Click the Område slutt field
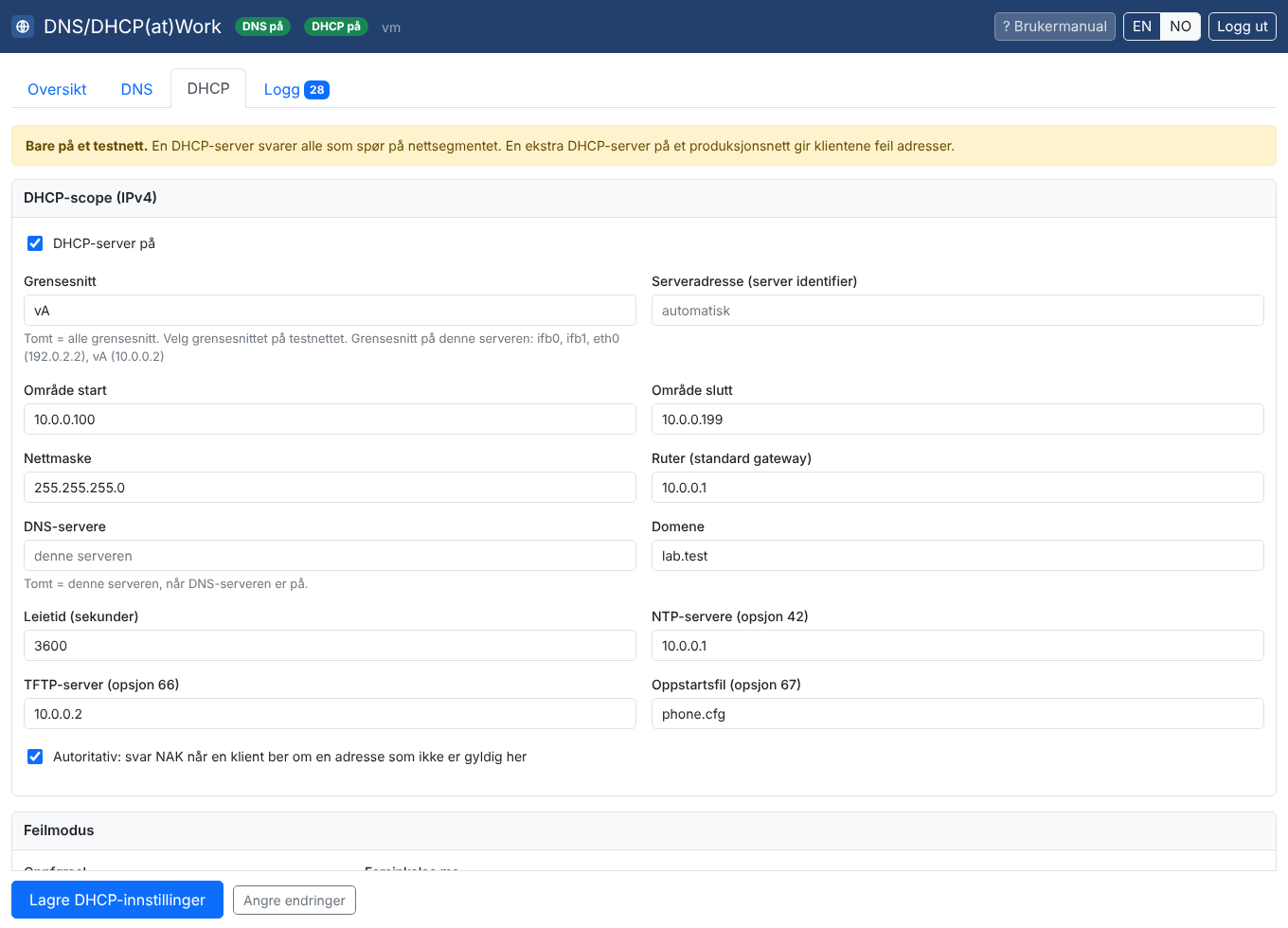Screen dimensions: 1288x928 [x=957, y=419]
